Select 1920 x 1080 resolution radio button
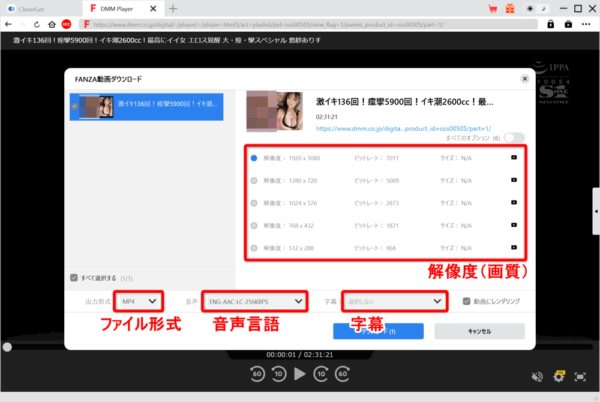Screen dimensions: 600x402 (x=254, y=158)
